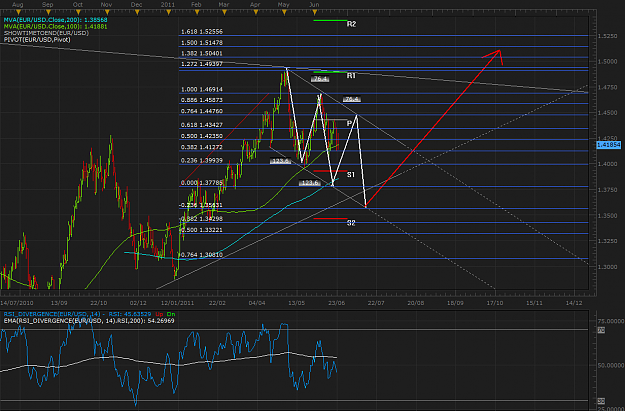
Task: Click the May month marker triangle
Action: tap(284, 13)
